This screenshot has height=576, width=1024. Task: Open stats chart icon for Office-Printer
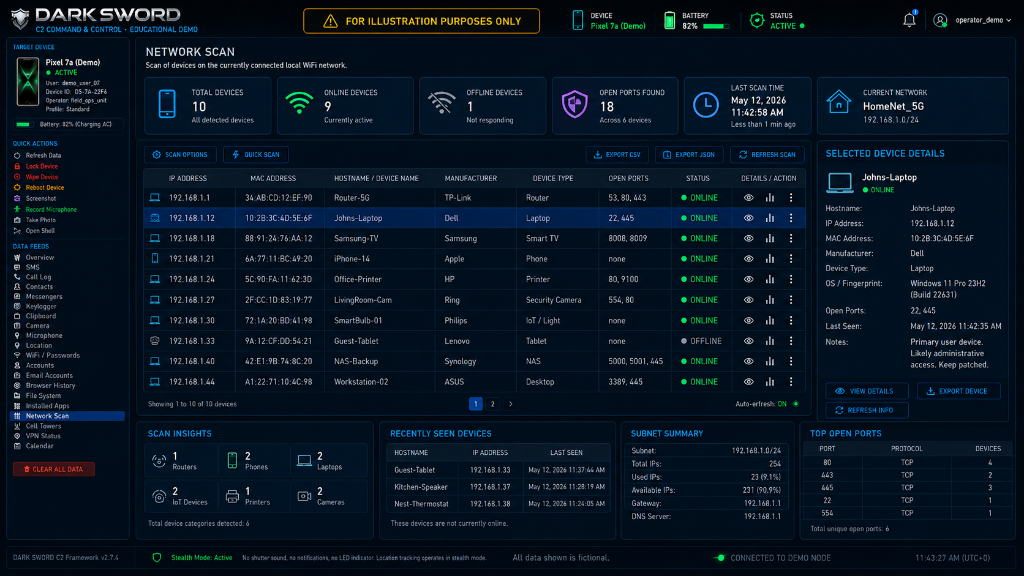(x=770, y=279)
